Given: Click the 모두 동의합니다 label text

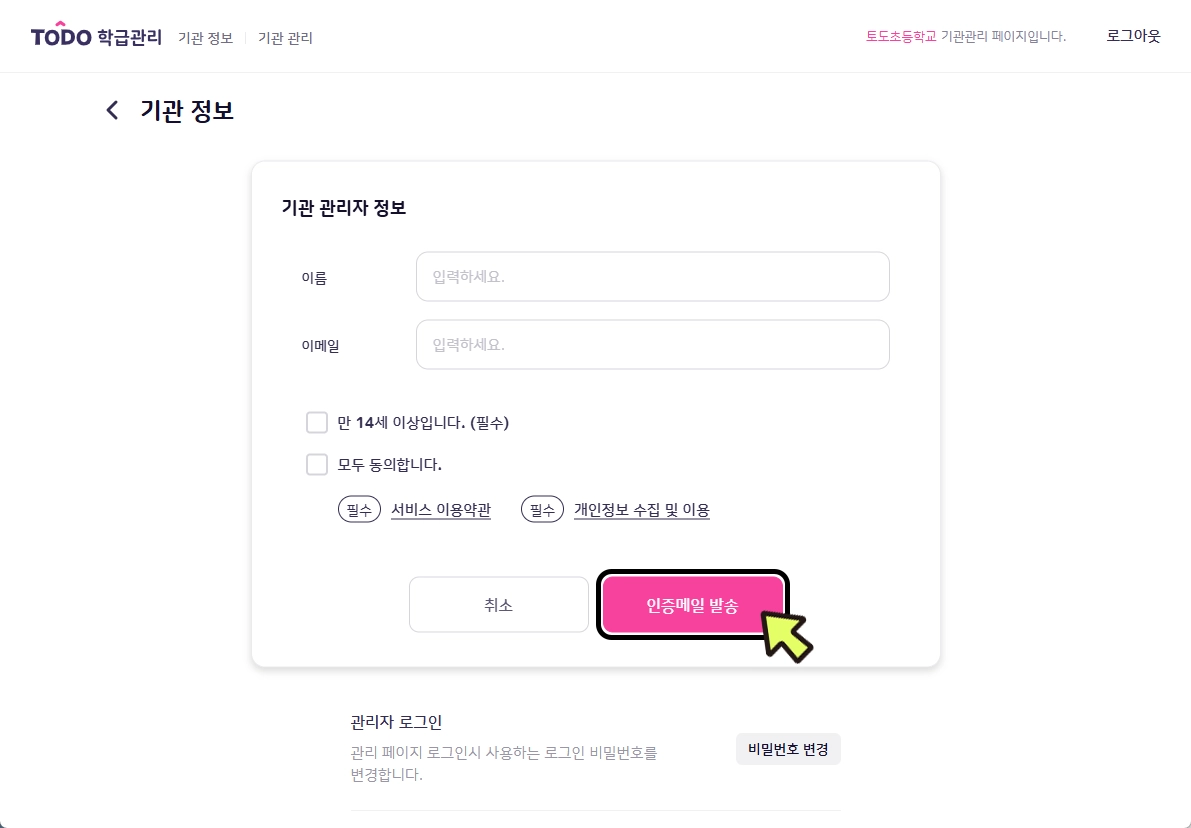Looking at the screenshot, I should (x=390, y=465).
